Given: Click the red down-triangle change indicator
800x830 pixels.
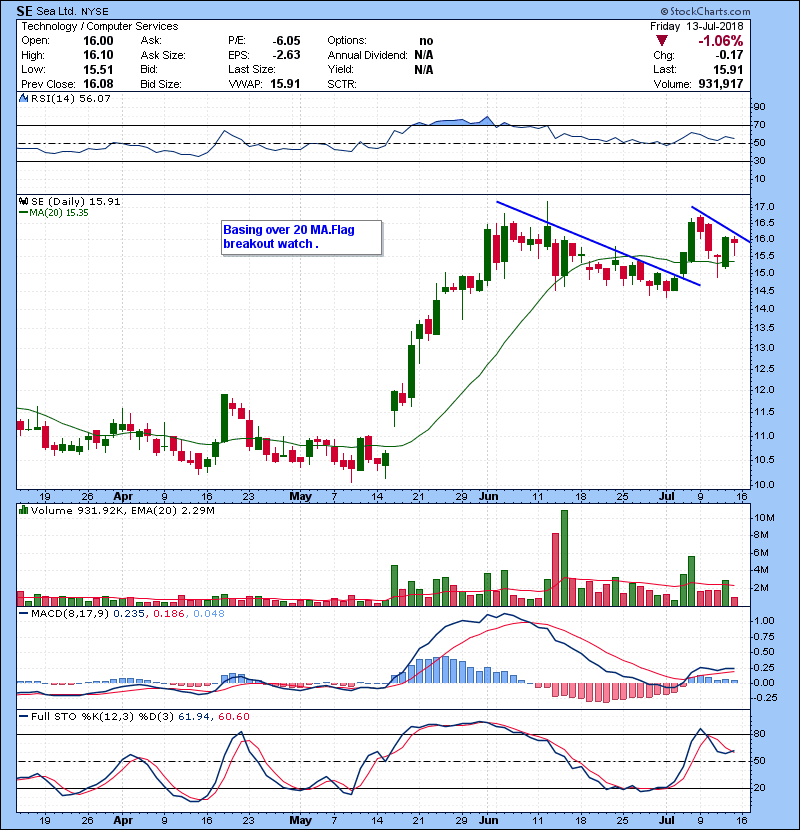Looking at the screenshot, I should tap(661, 41).
